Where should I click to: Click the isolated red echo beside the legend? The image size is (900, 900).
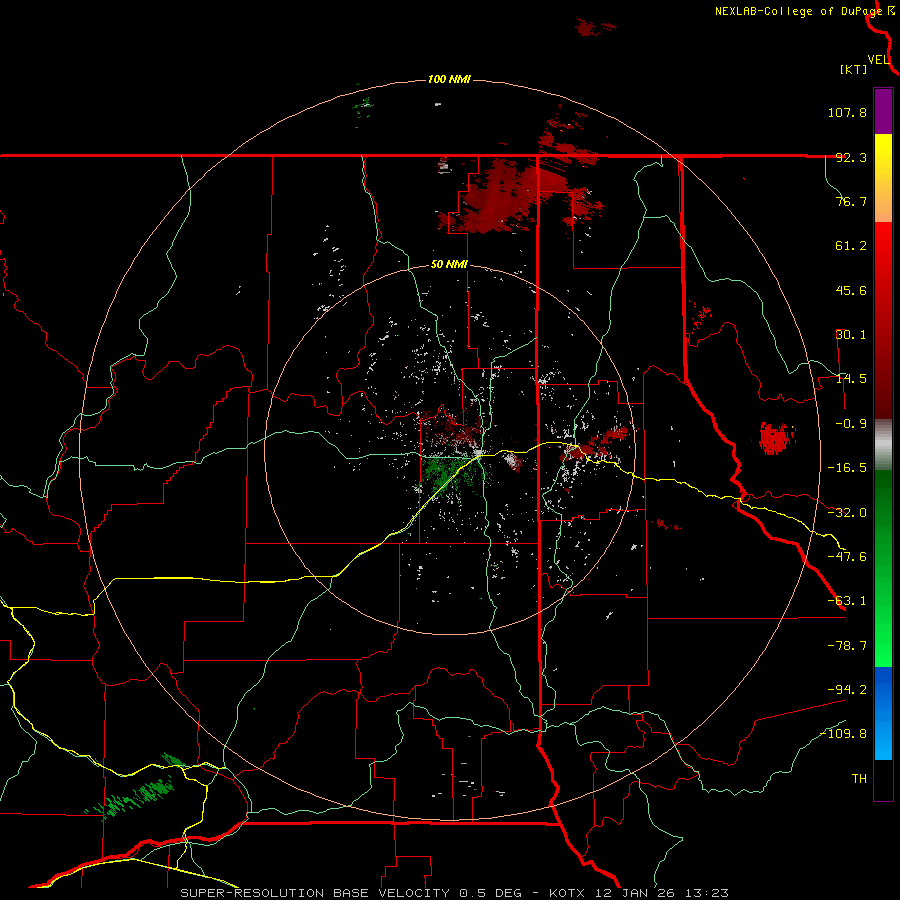[777, 438]
